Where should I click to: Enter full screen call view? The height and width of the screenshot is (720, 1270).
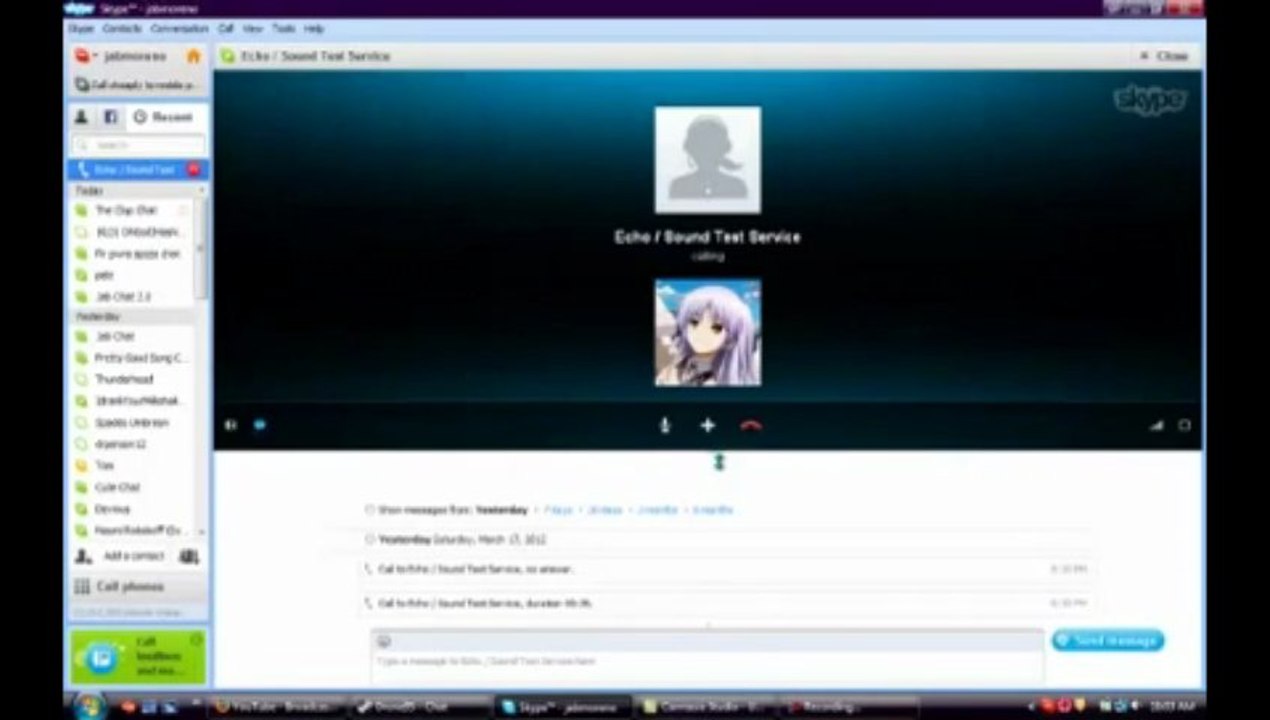tap(1184, 425)
